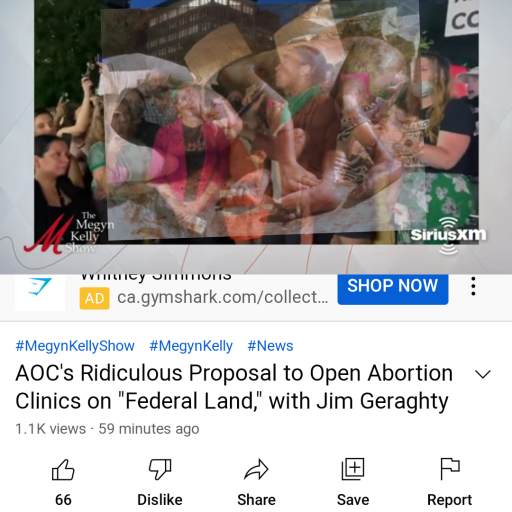Image resolution: width=512 pixels, height=512 pixels.
Task: Tap the 1.1K views info line
Action: tap(107, 429)
